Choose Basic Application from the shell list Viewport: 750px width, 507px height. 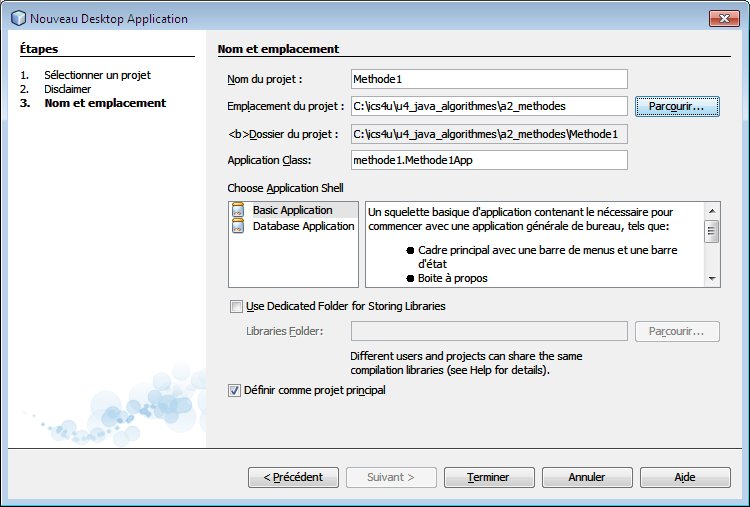[293, 210]
